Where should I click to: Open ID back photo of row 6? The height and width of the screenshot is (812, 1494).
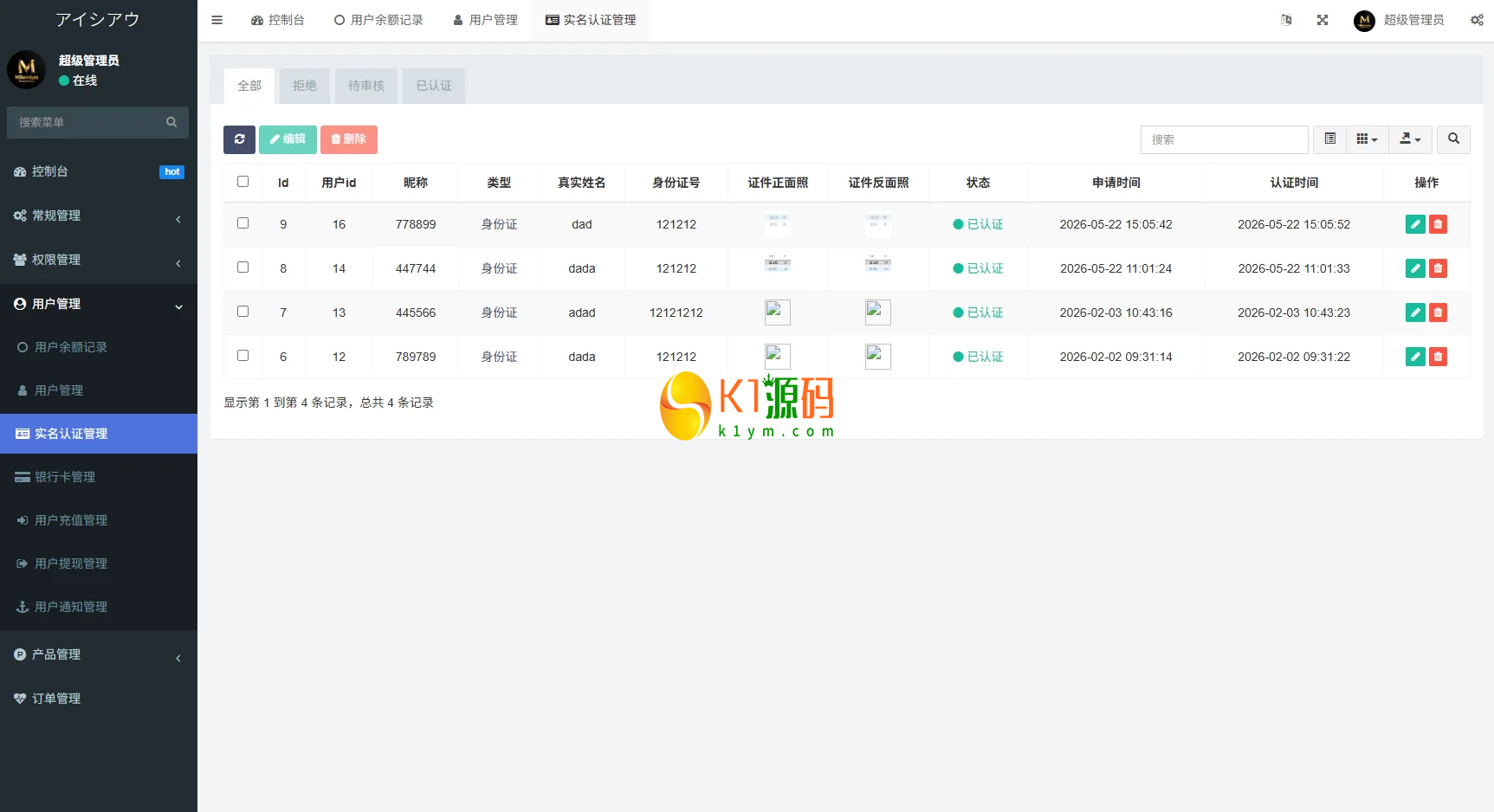[878, 357]
